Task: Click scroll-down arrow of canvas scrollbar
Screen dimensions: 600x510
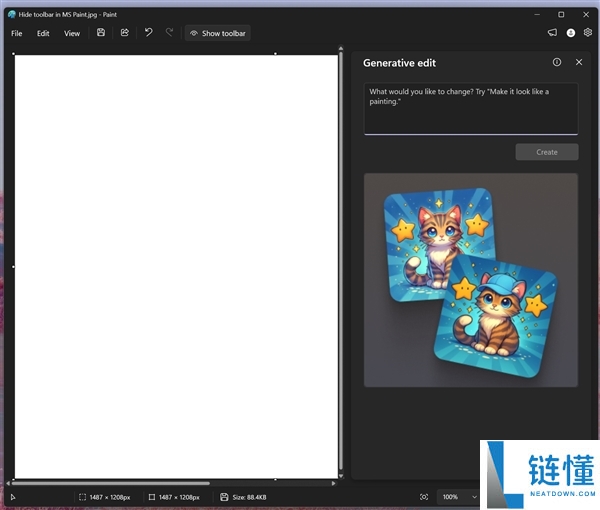Action: click(341, 476)
